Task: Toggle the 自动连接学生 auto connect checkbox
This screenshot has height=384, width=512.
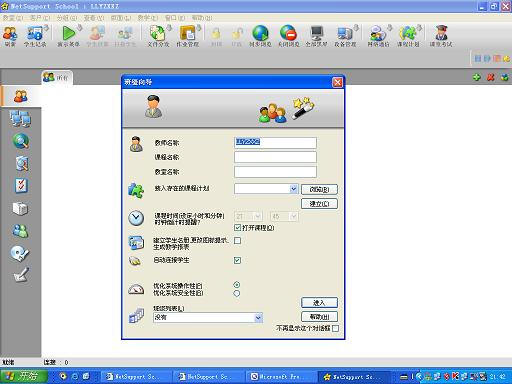Action: [x=237, y=260]
